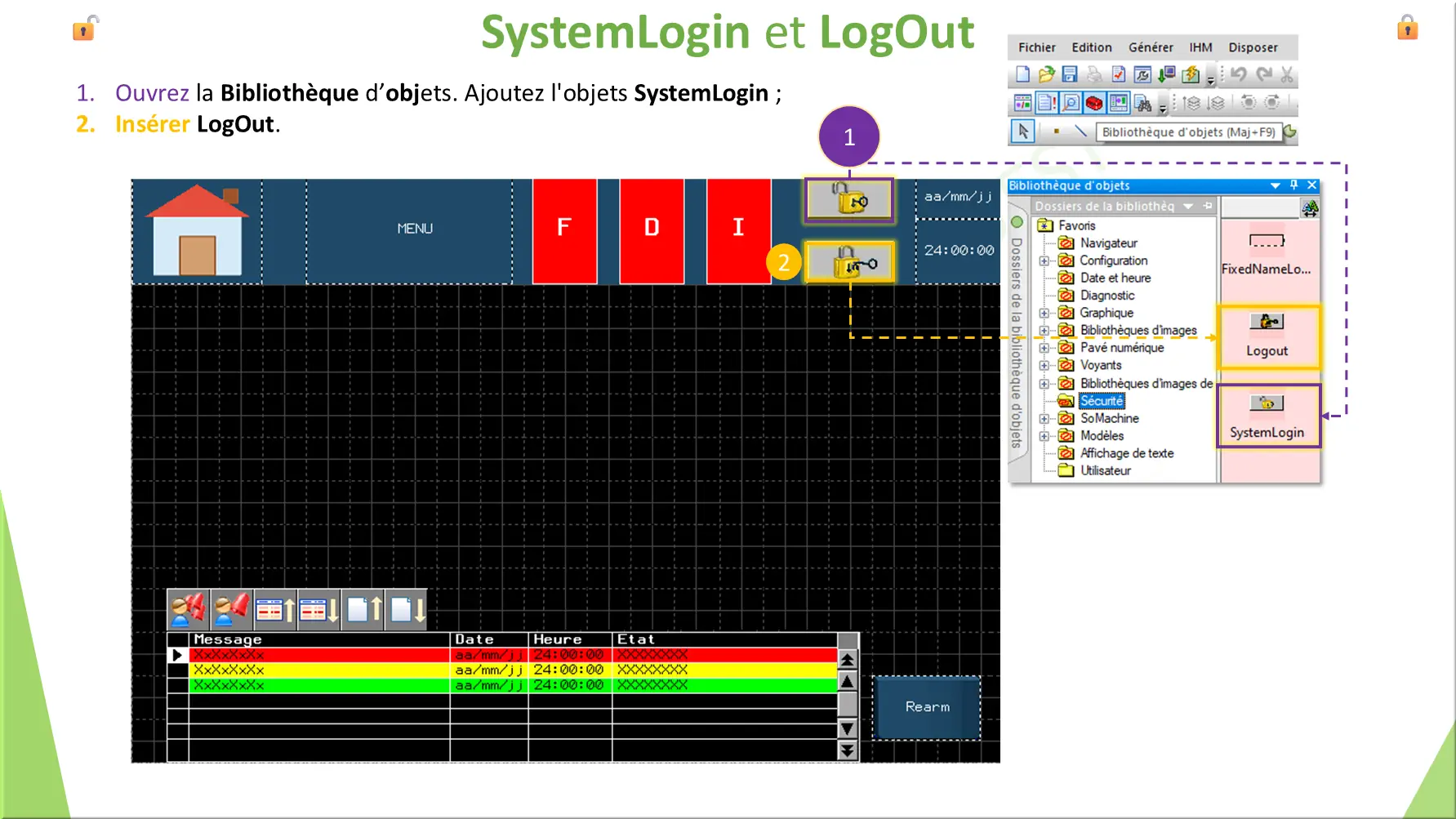Click the red D button
Viewport: 1456px width, 819px height.
651,231
